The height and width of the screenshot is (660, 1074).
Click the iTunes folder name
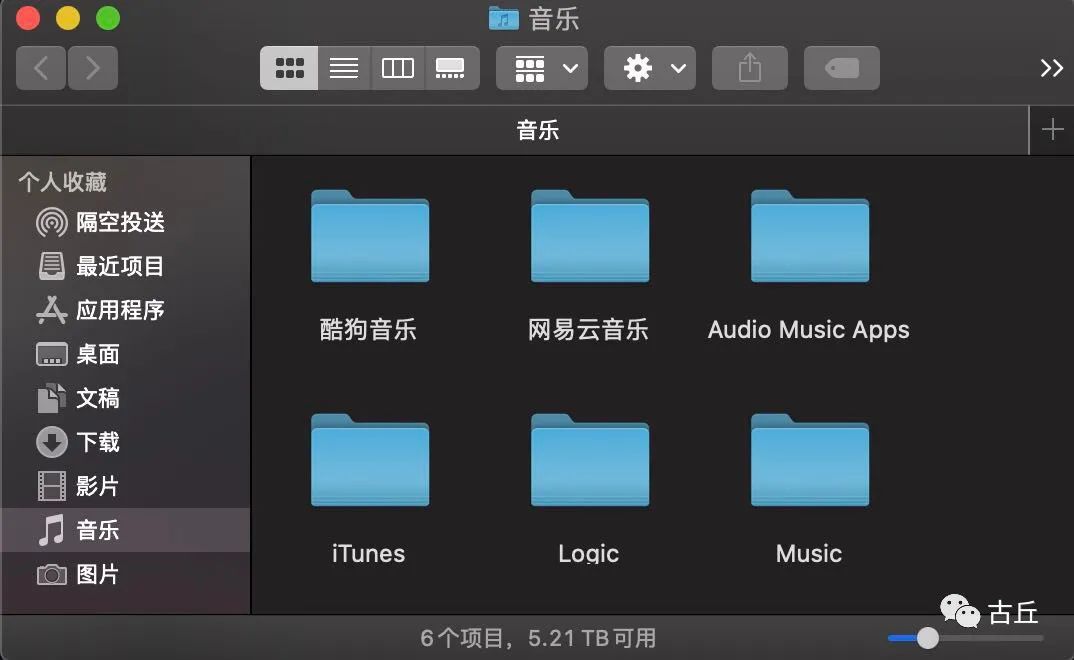pos(369,553)
